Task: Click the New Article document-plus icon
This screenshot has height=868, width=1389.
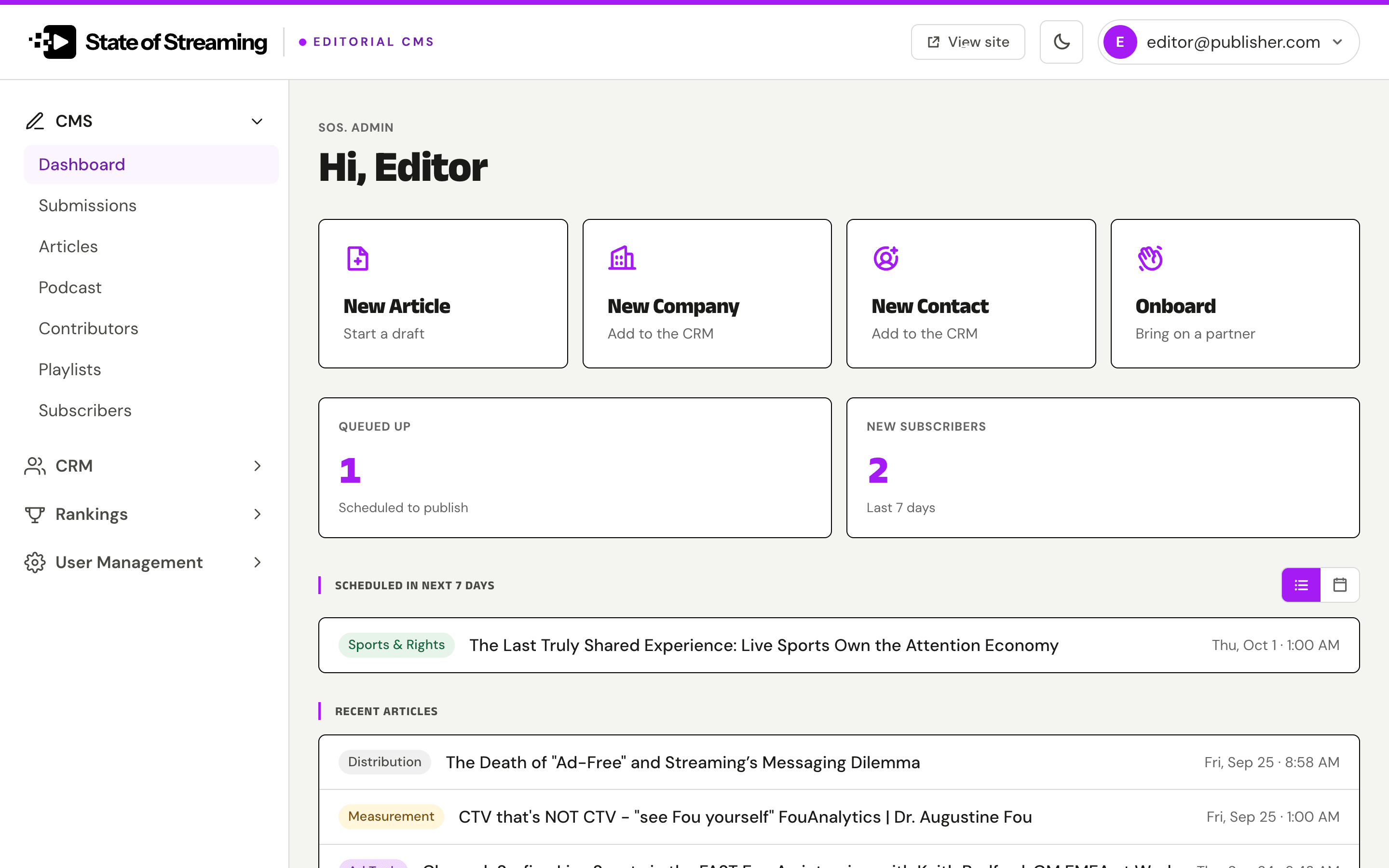Action: (x=357, y=258)
